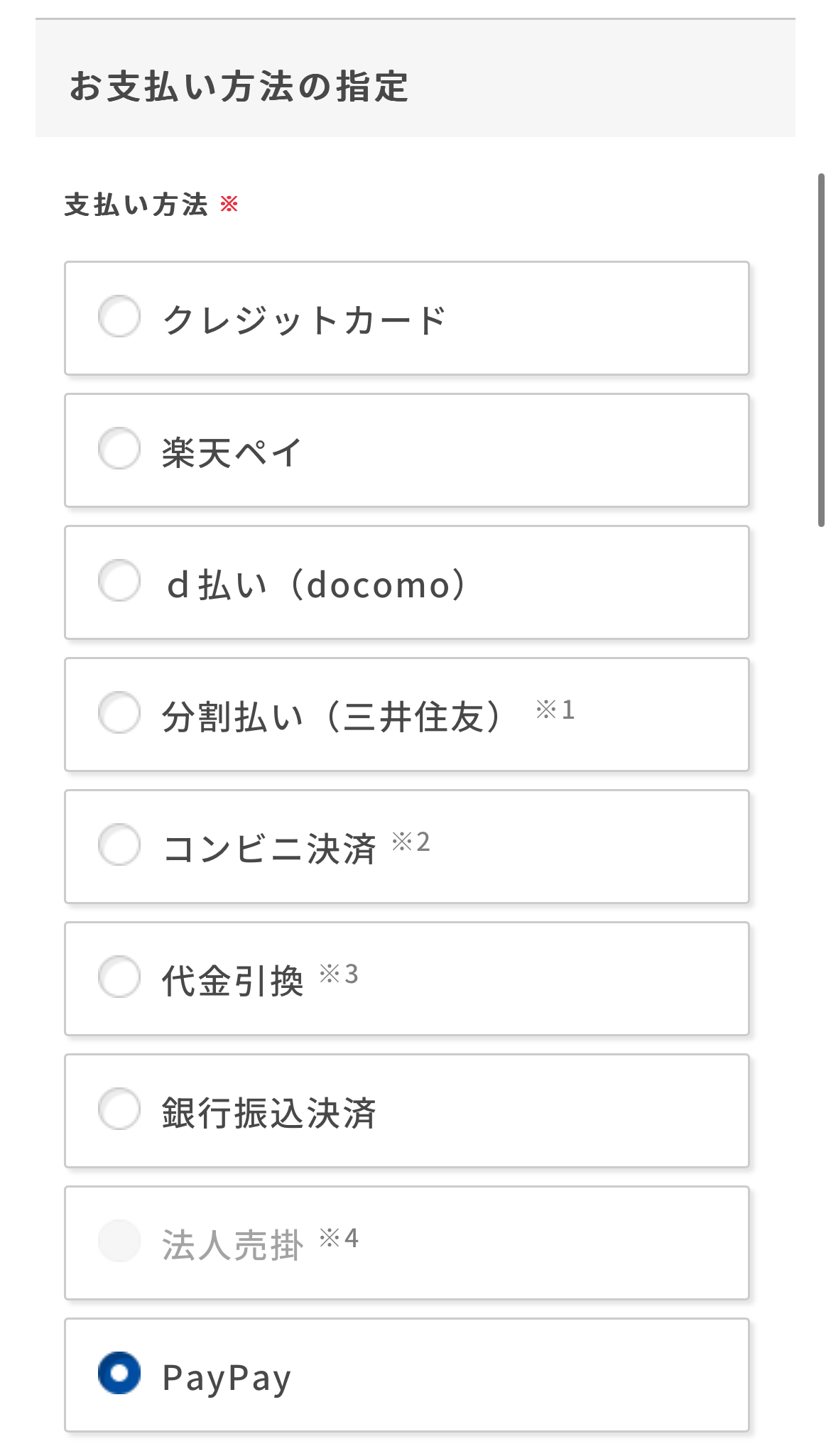Click the page scrollbar thumb
Viewport: 831px width, 1456px height.
click(x=821, y=349)
